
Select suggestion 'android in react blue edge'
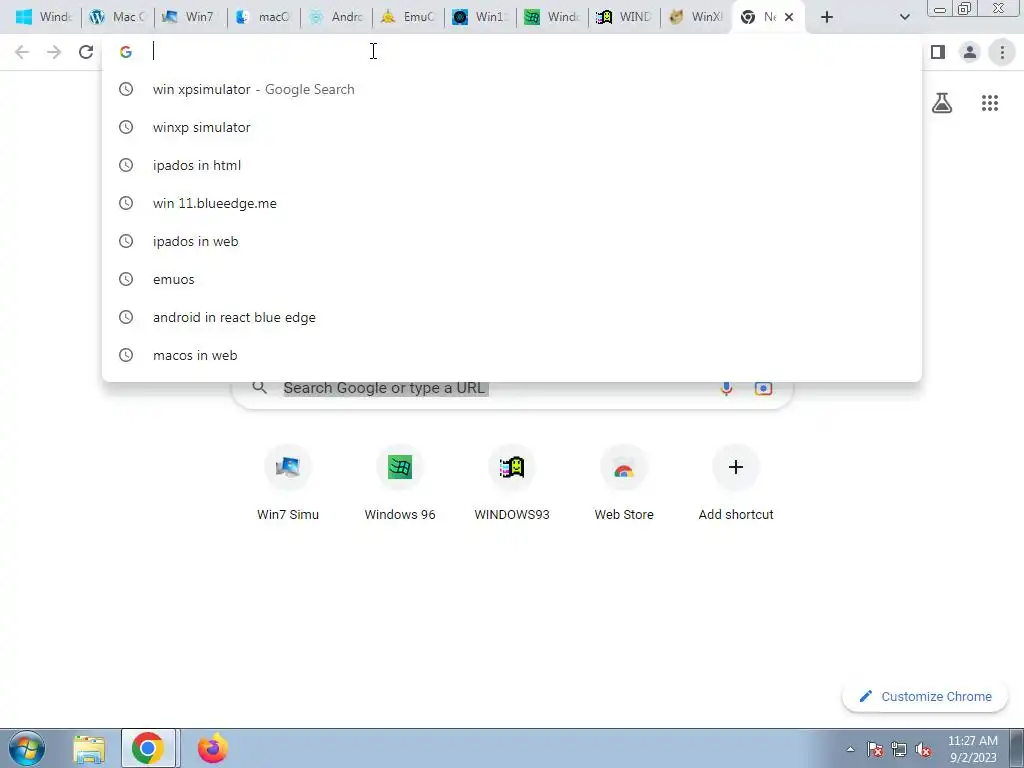point(512,317)
